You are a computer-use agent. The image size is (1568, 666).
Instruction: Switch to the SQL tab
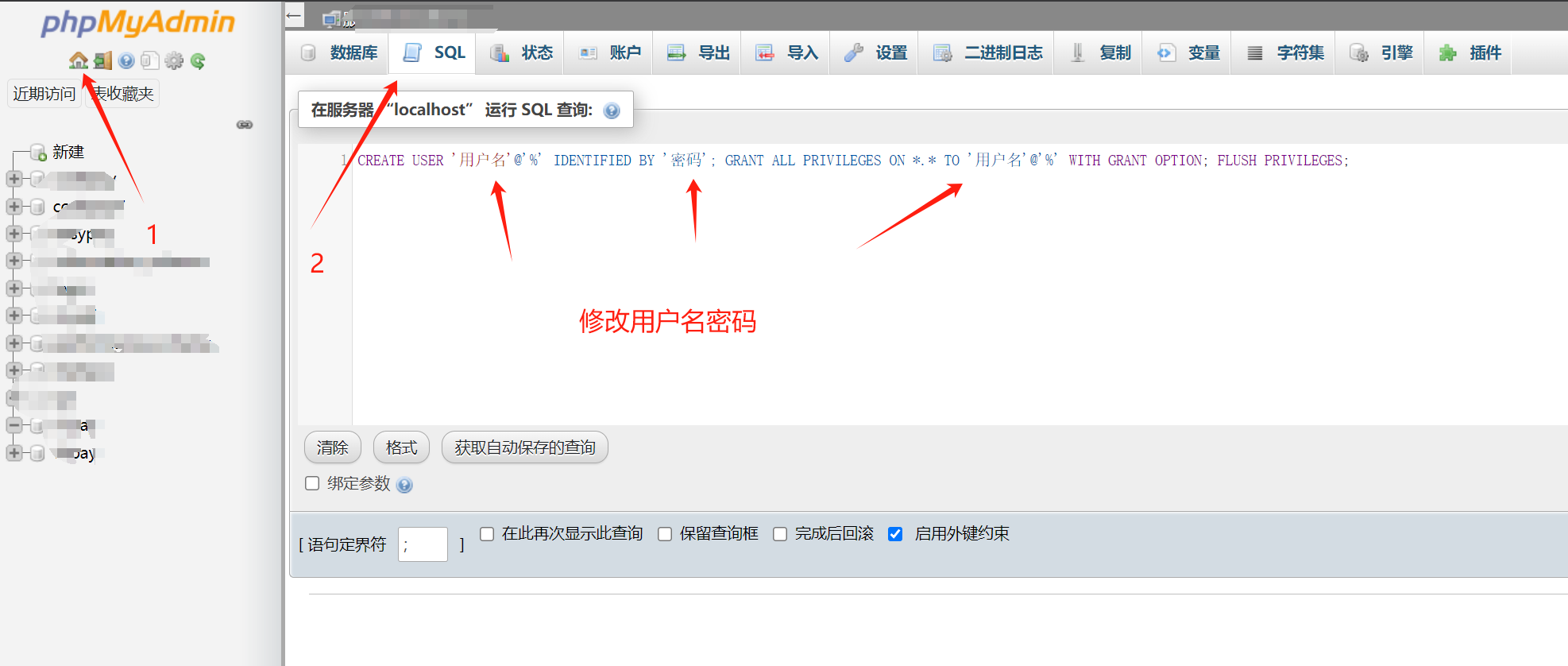[434, 53]
